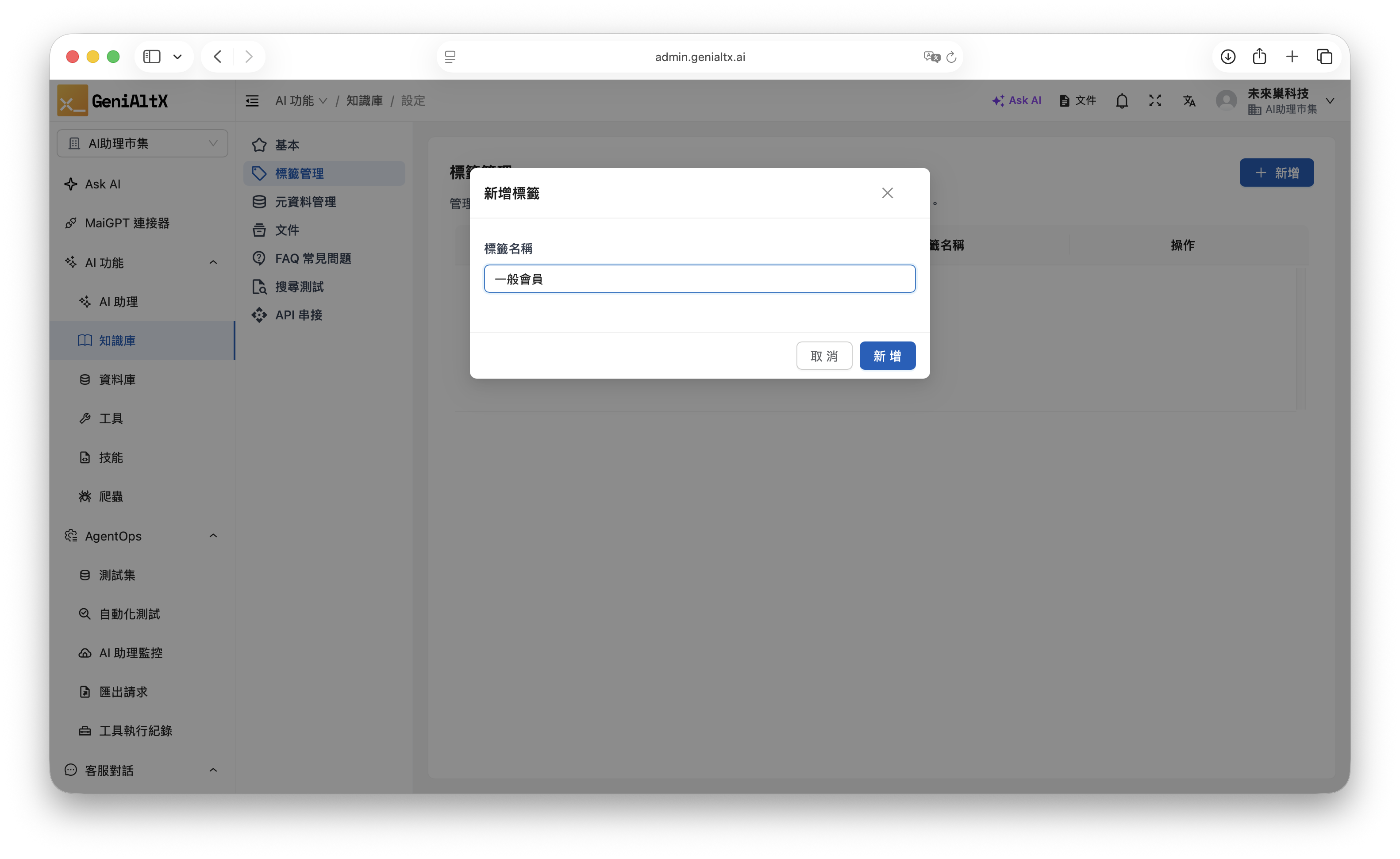Toggle fullscreen mode icon in header
1400x859 pixels.
point(1154,101)
